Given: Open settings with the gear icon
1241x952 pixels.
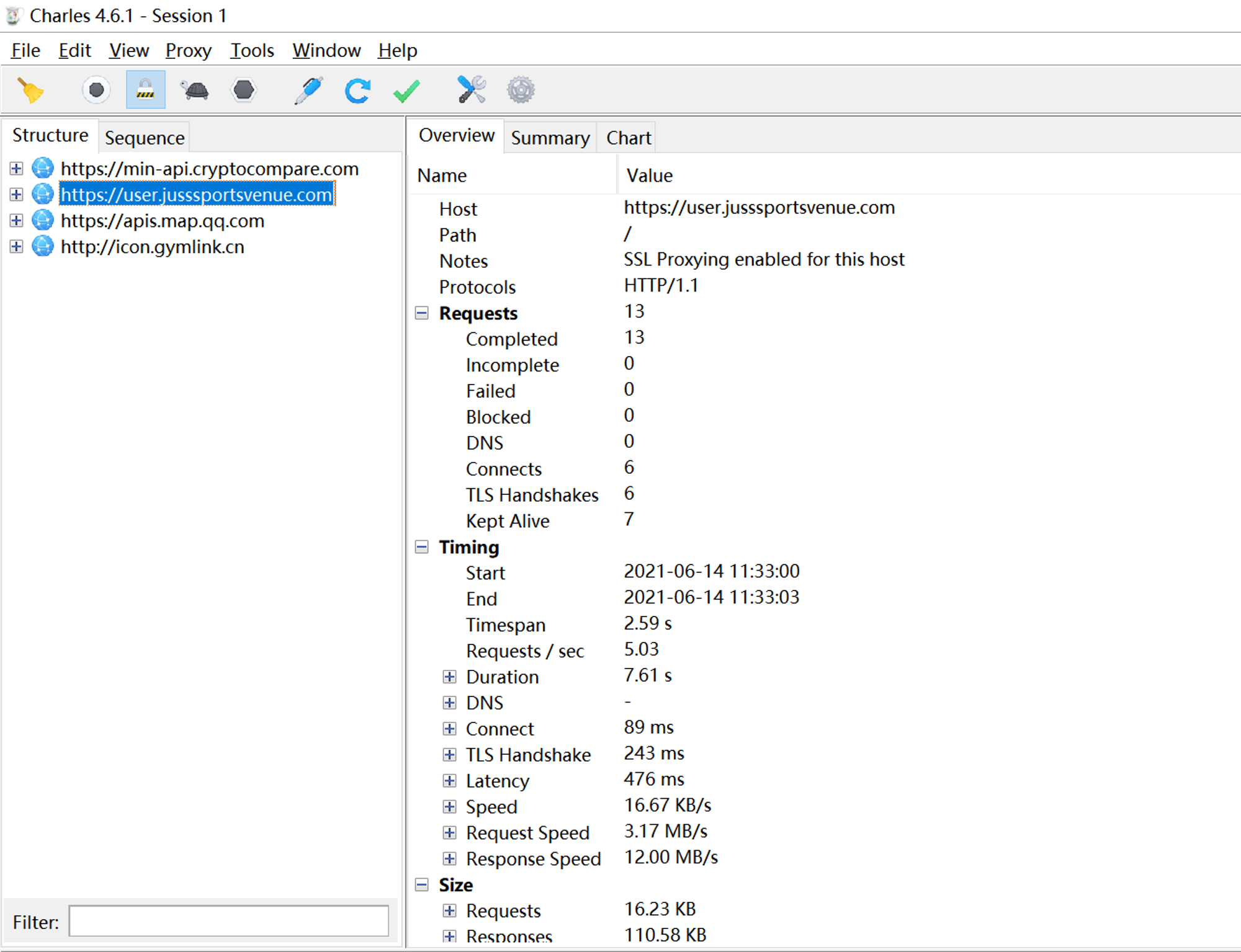Looking at the screenshot, I should 521,91.
